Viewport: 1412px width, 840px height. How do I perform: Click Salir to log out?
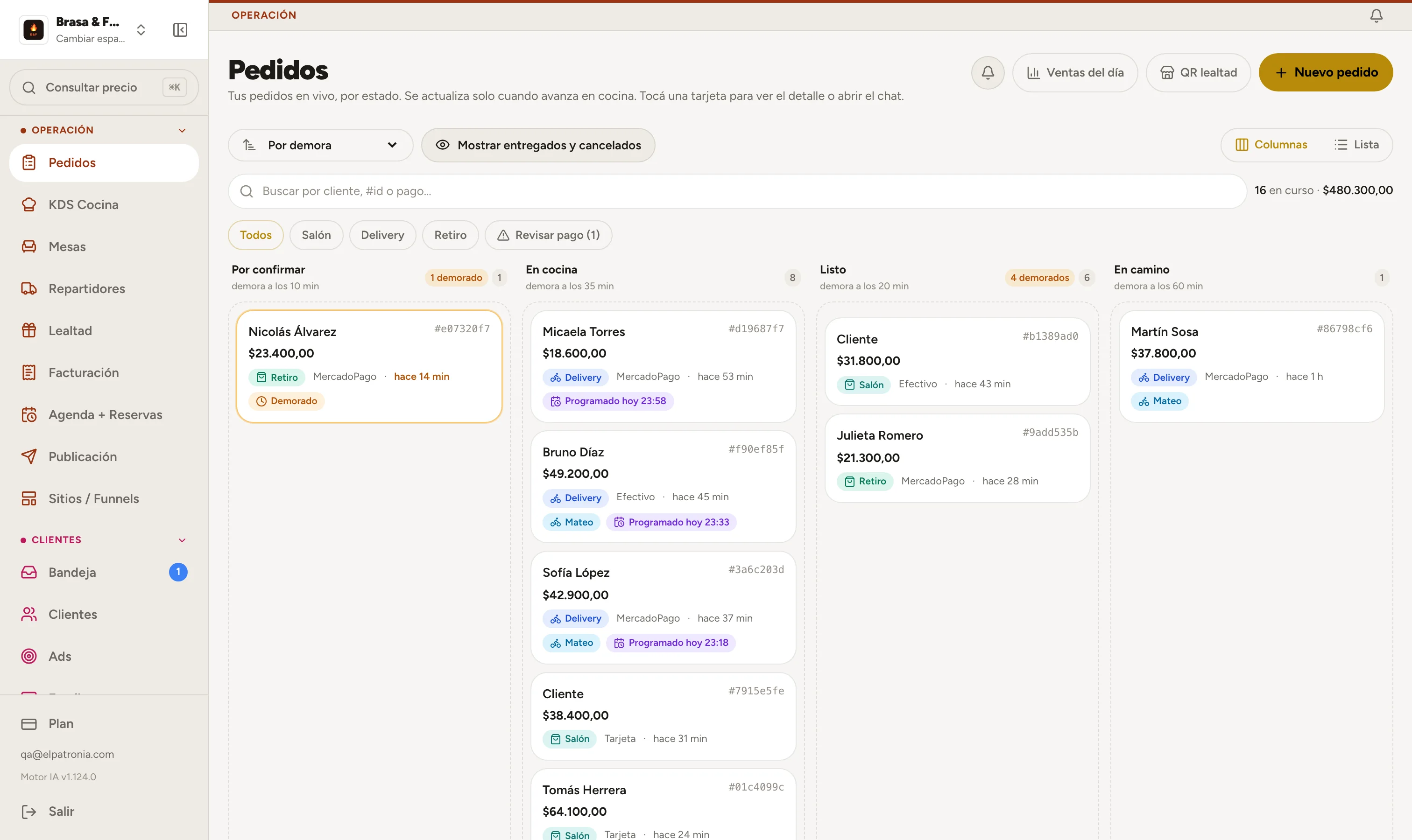[104, 811]
